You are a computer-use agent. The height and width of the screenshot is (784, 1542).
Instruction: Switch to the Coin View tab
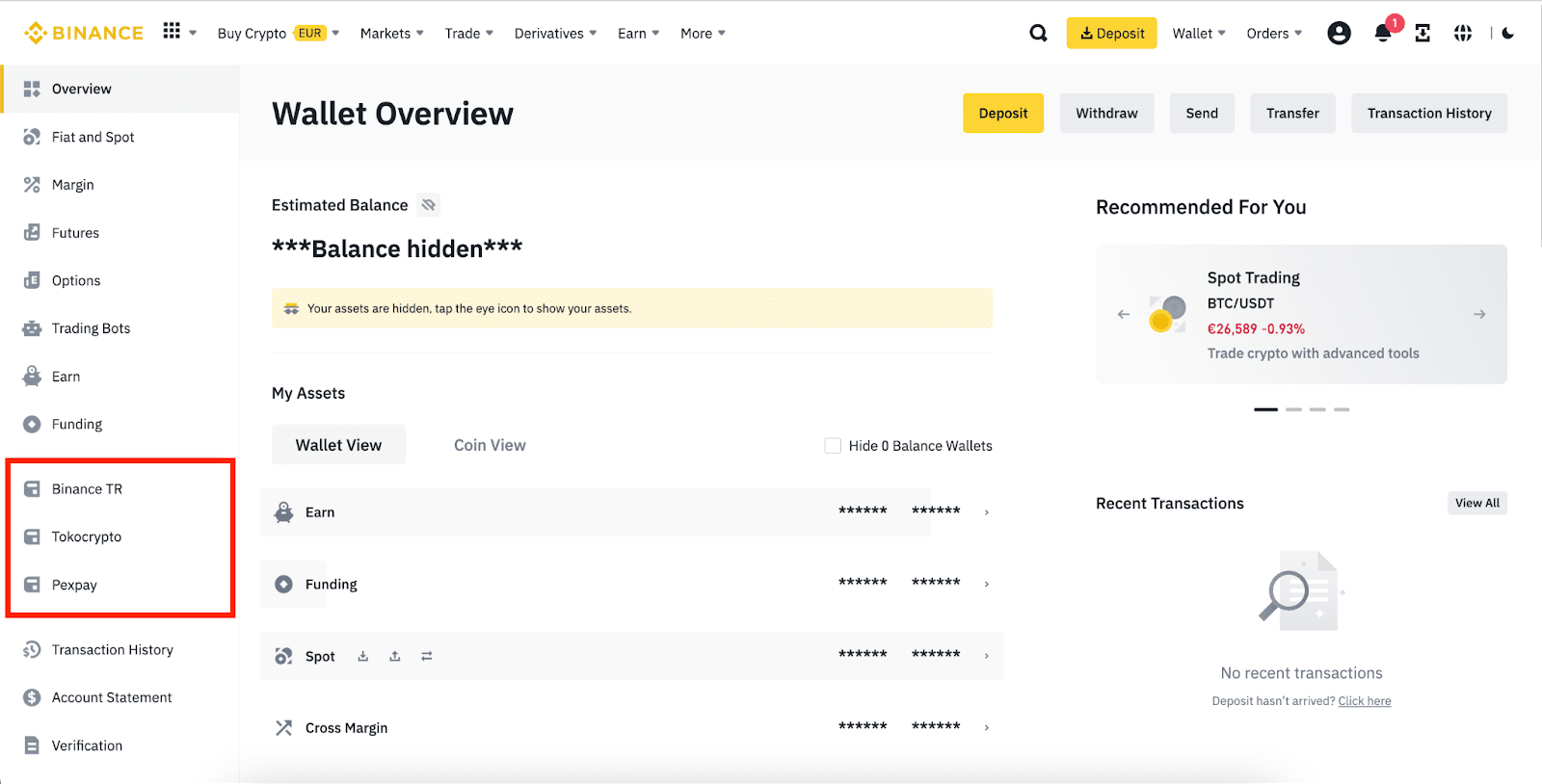point(490,445)
